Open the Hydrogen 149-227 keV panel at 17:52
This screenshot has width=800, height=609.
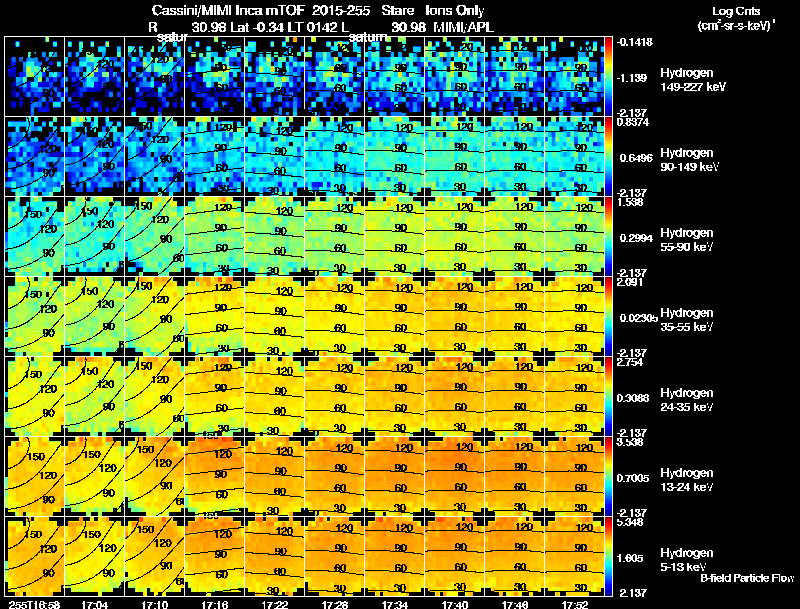pos(574,76)
